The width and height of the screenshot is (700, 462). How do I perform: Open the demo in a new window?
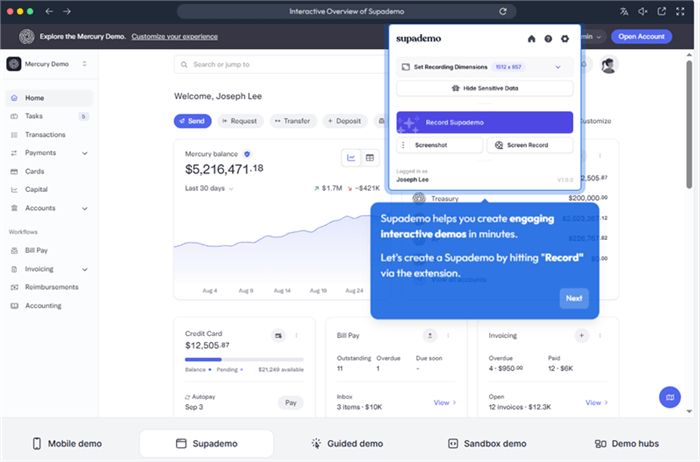point(662,12)
